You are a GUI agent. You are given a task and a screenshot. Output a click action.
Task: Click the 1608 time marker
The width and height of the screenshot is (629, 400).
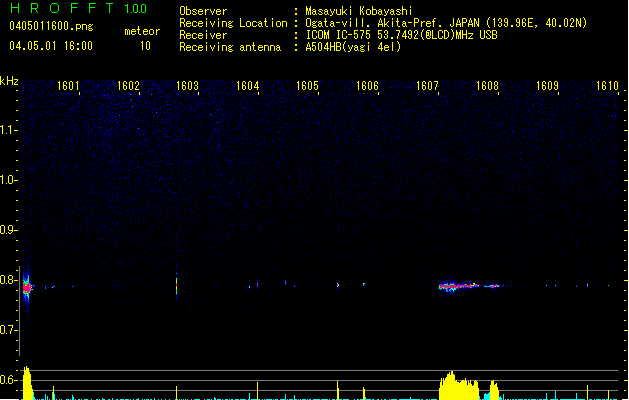pos(487,86)
